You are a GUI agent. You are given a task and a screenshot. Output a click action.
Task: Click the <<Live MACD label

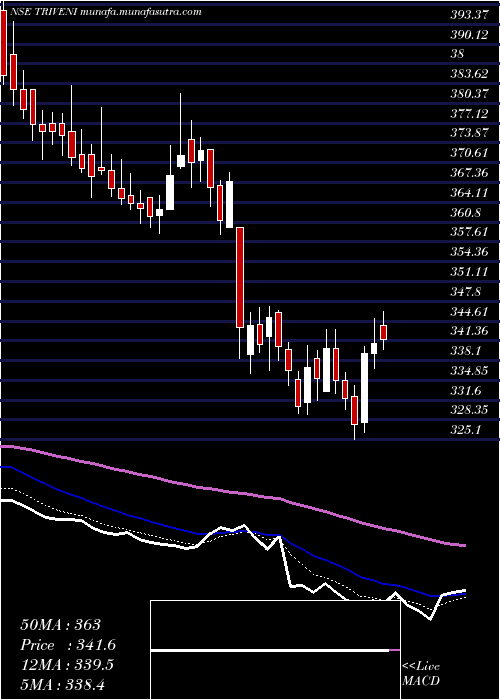421,674
